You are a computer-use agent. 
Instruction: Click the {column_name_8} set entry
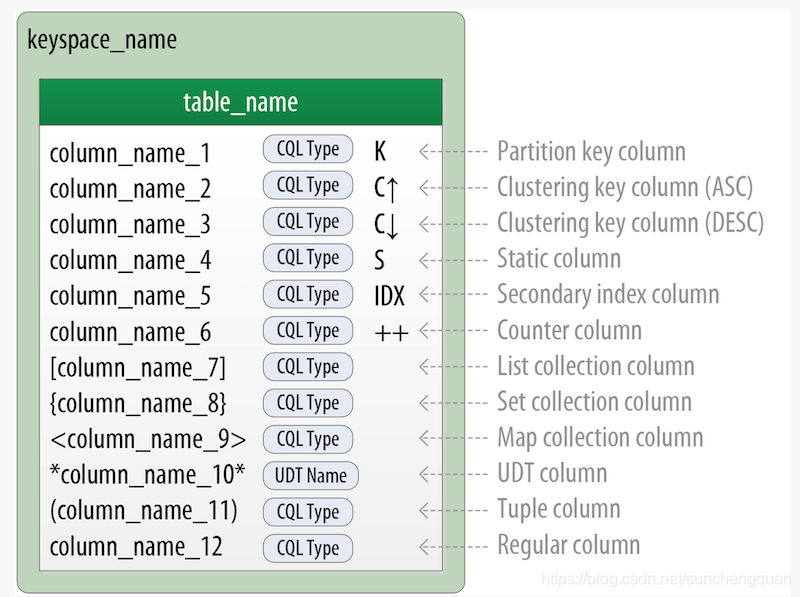pos(138,404)
